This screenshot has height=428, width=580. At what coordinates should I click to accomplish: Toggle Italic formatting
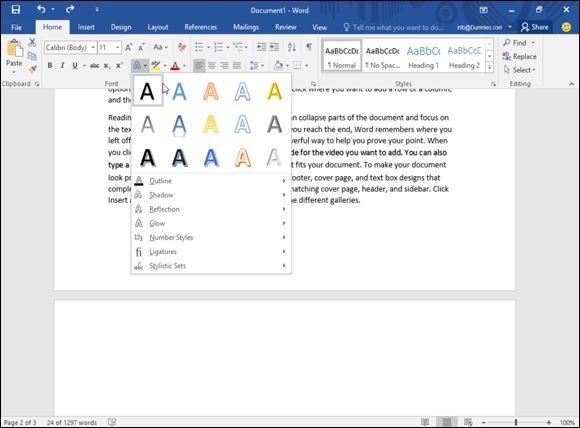click(x=62, y=65)
